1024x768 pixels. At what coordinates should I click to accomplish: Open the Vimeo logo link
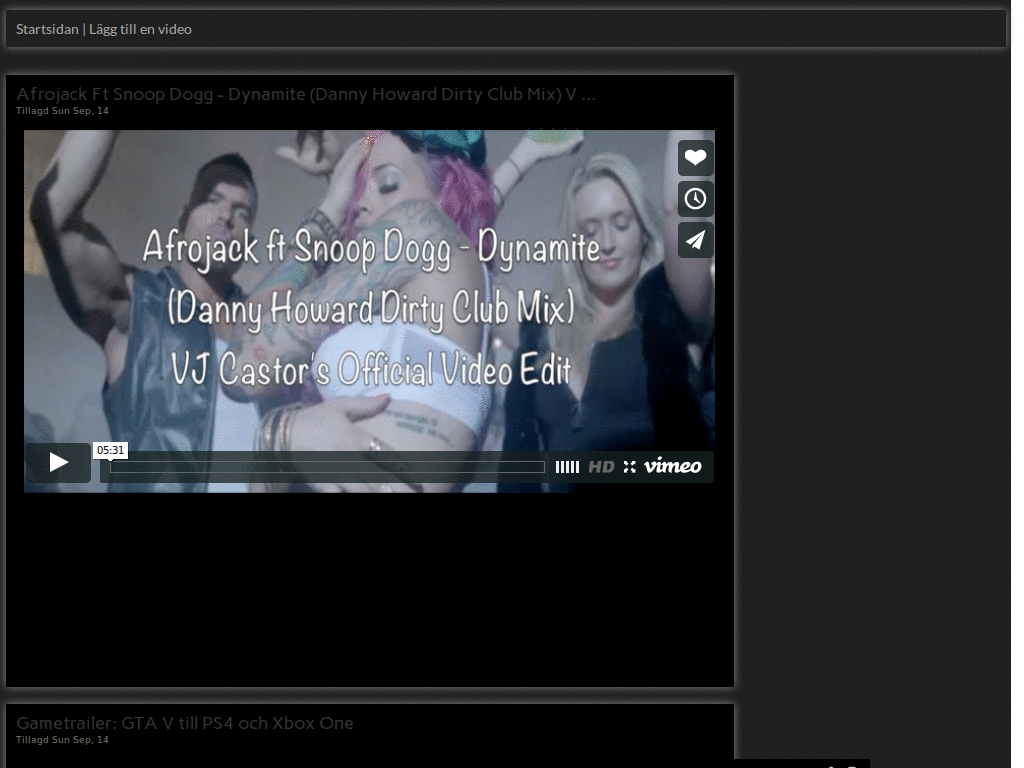pos(673,466)
